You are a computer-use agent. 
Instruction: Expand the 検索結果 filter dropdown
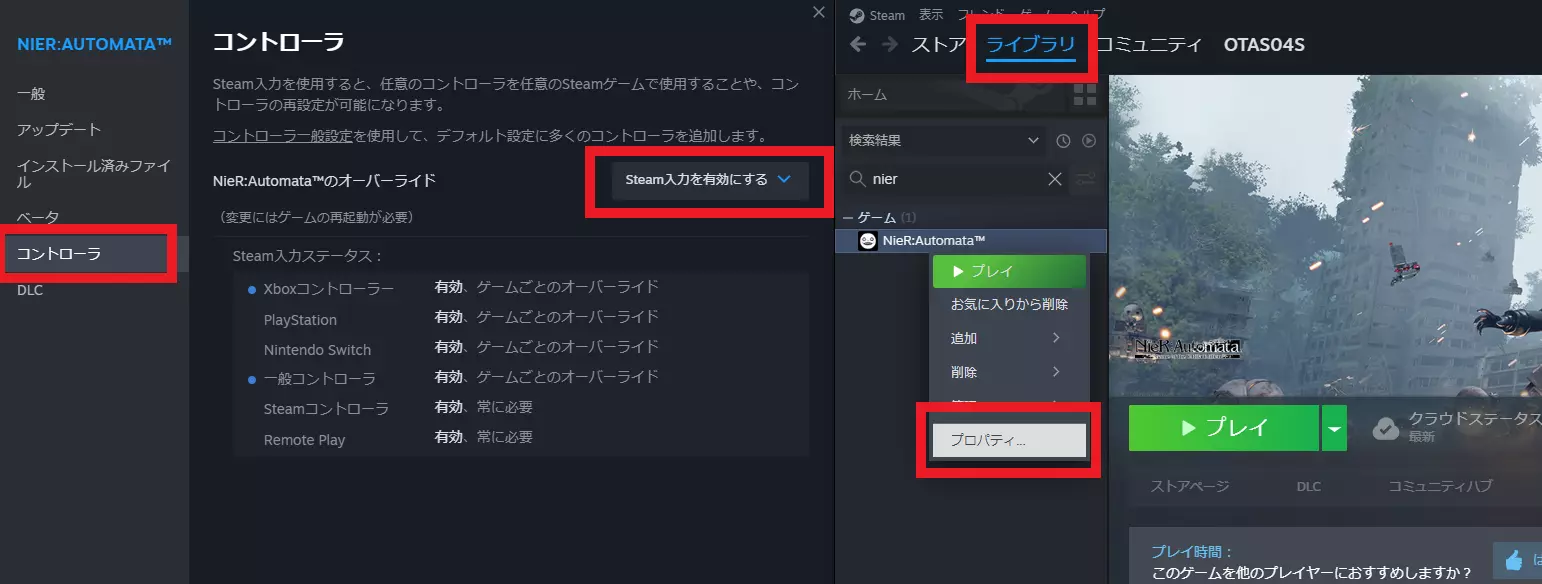tap(944, 141)
